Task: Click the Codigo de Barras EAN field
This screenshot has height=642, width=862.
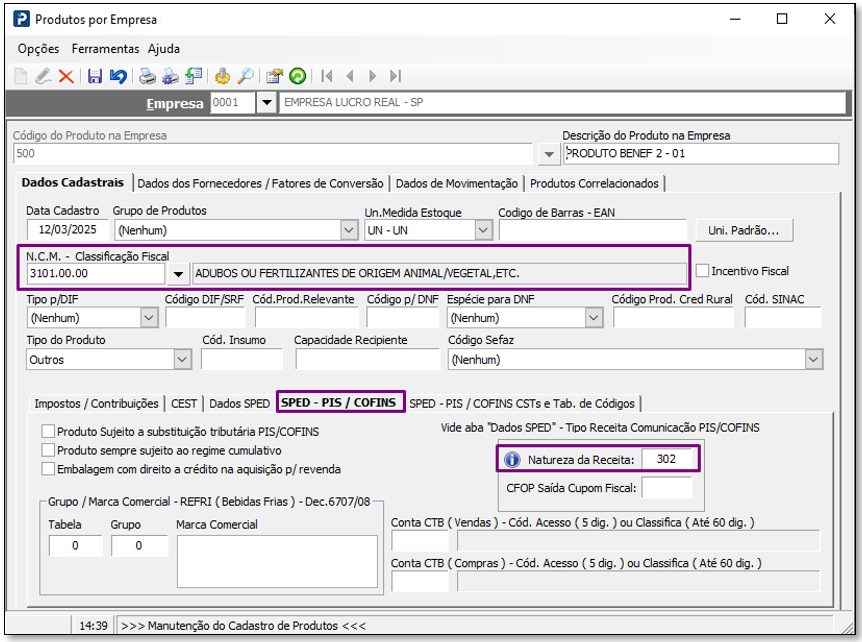Action: point(592,231)
